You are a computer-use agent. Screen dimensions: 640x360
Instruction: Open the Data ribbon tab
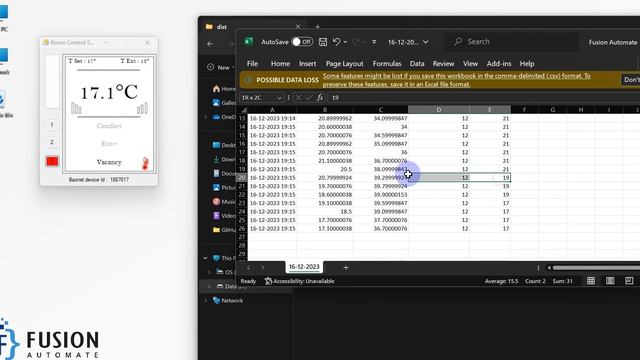tap(417, 64)
